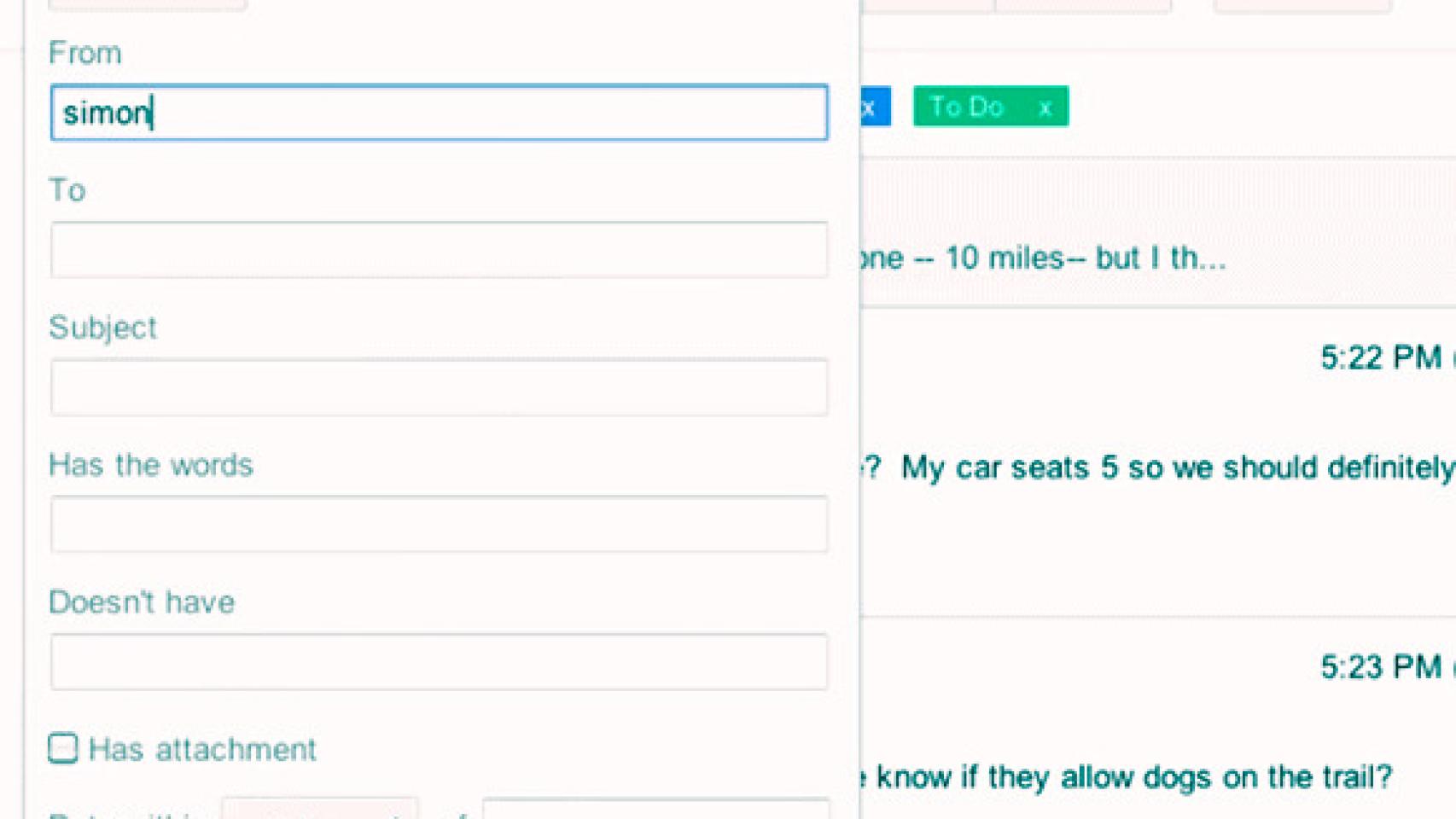The image size is (1456, 819).
Task: Click the From field containing simon
Action: (x=439, y=113)
